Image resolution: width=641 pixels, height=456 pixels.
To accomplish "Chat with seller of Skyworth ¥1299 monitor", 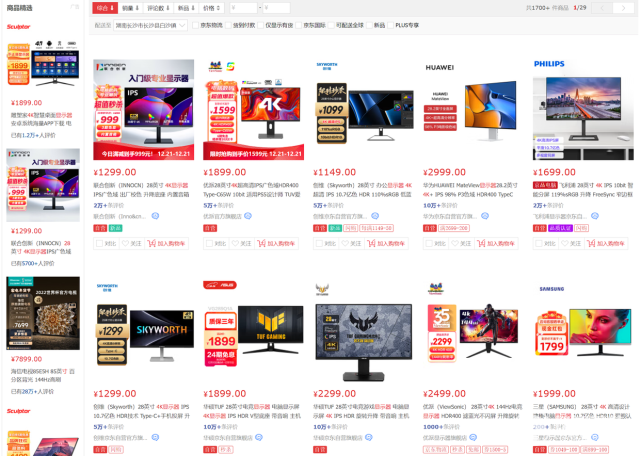I will pos(155,438).
